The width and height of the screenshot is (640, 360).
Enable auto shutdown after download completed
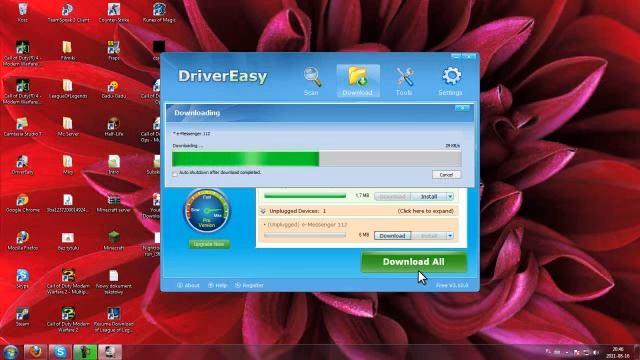[175, 173]
